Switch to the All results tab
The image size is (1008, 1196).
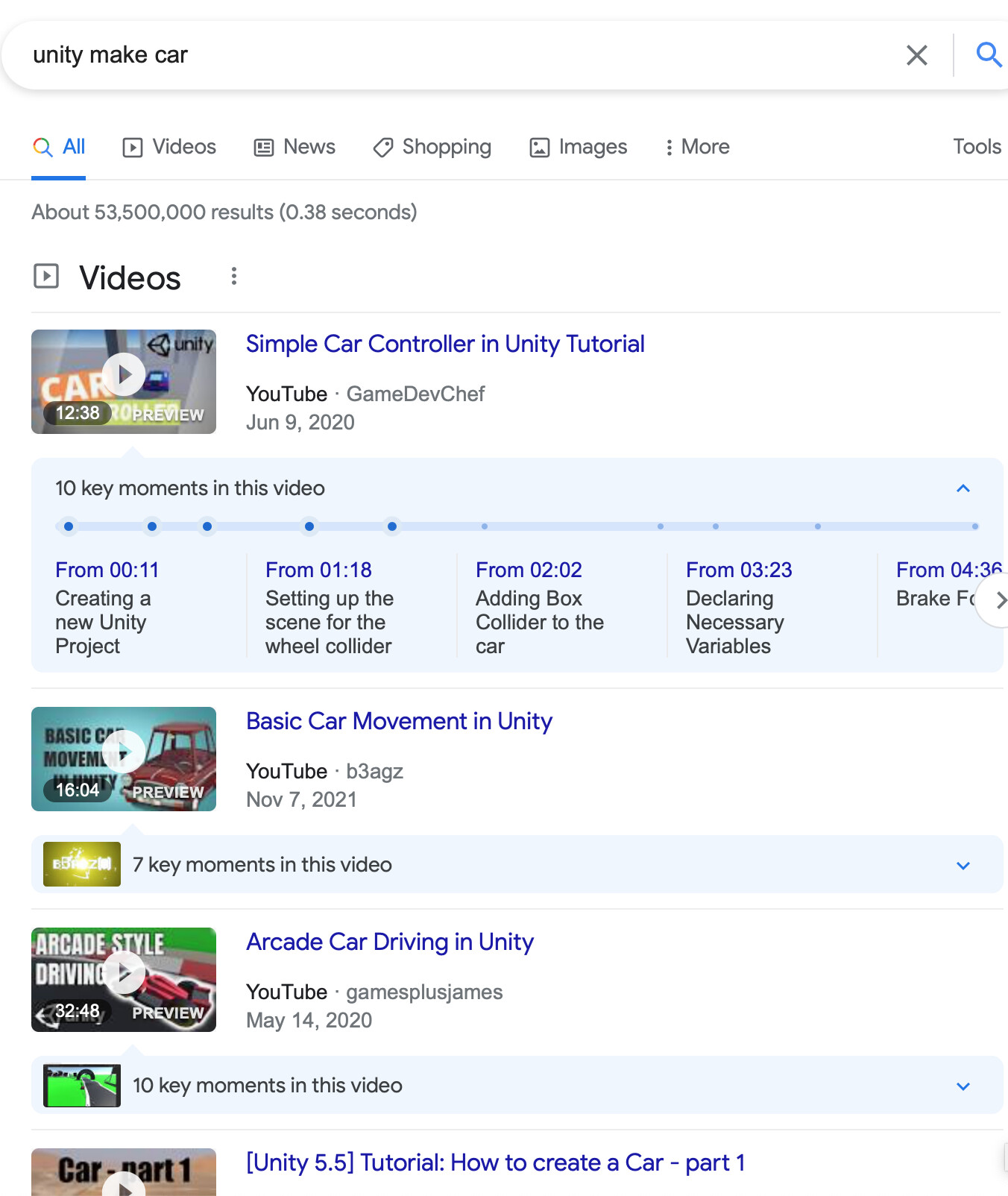[59, 147]
